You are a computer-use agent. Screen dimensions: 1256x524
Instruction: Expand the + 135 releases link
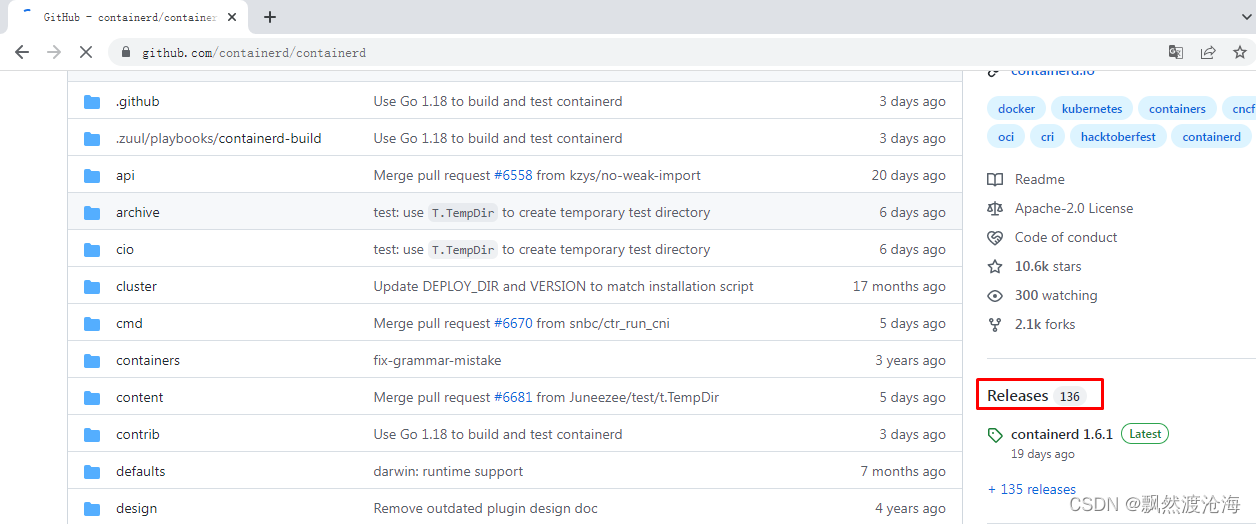coord(1031,489)
